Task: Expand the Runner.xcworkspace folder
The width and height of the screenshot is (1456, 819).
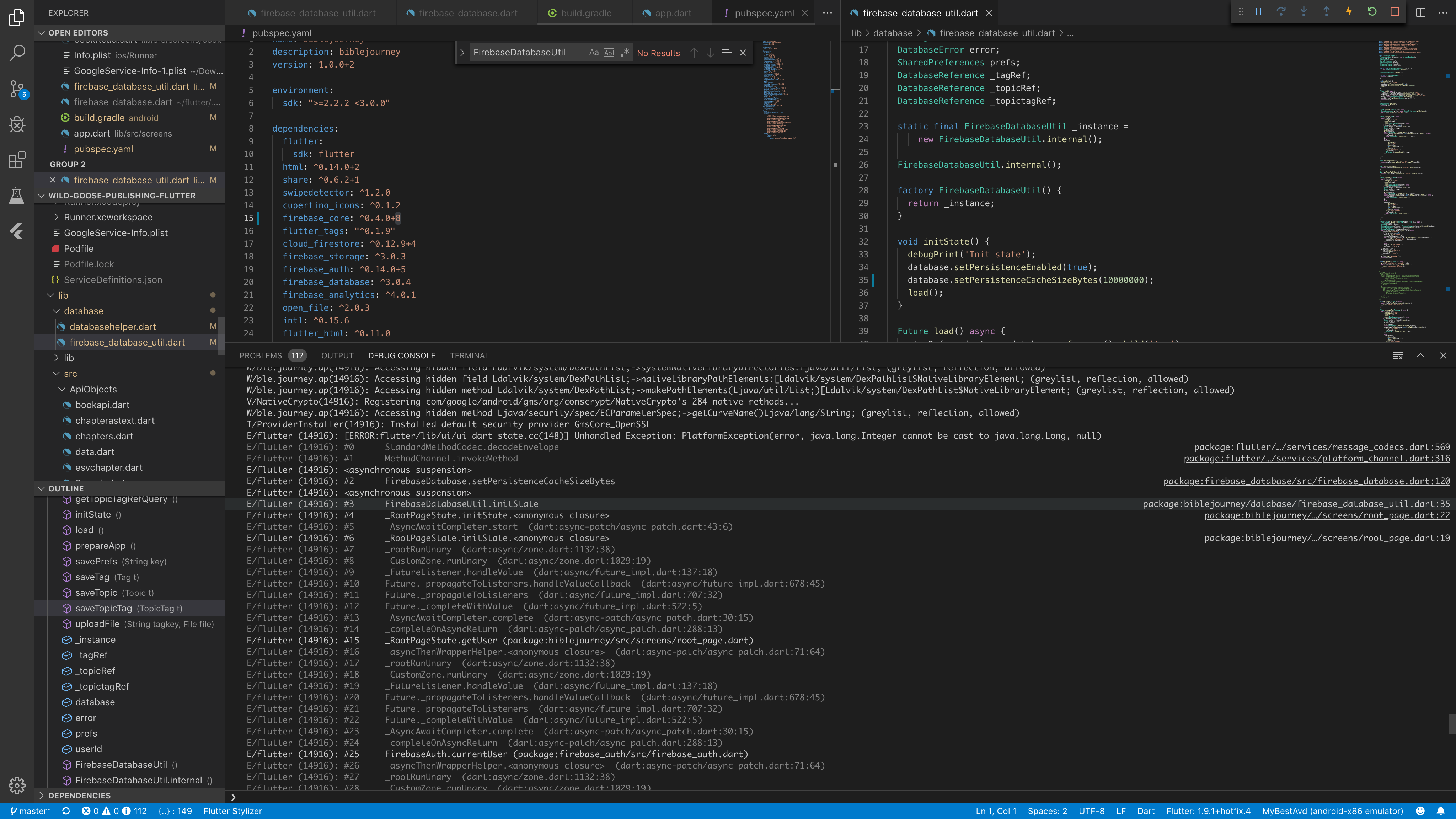Action: coord(57,217)
